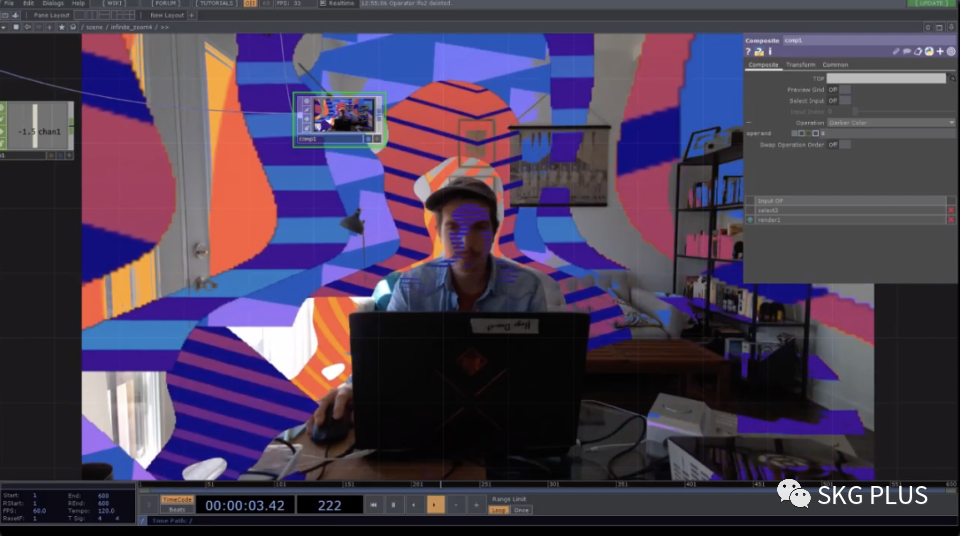This screenshot has width=960, height=536.
Task: Click the Python help icon in parameter panel
Action: pyautogui.click(x=759, y=51)
